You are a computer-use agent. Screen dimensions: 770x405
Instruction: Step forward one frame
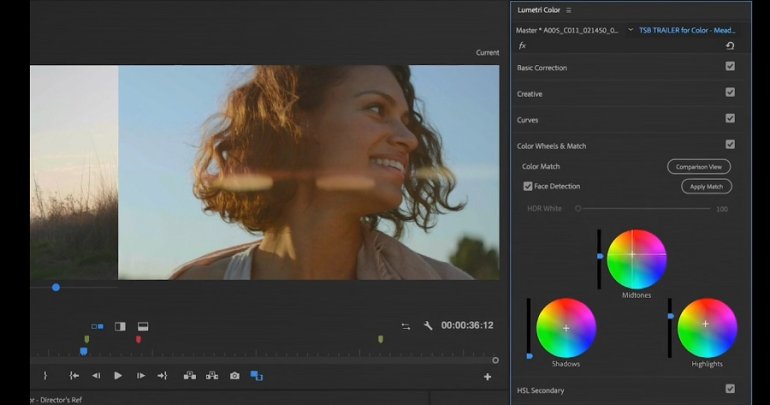tap(140, 376)
